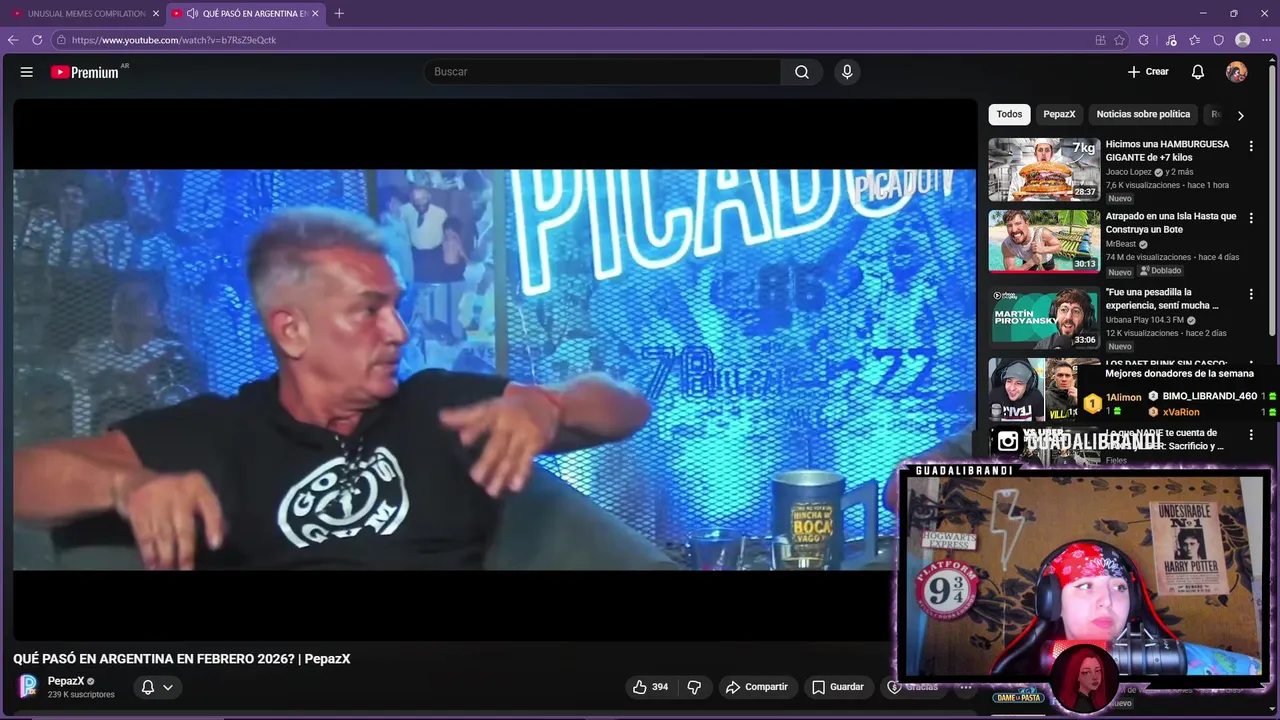The height and width of the screenshot is (720, 1280).
Task: Click the Crear button
Action: [1148, 72]
